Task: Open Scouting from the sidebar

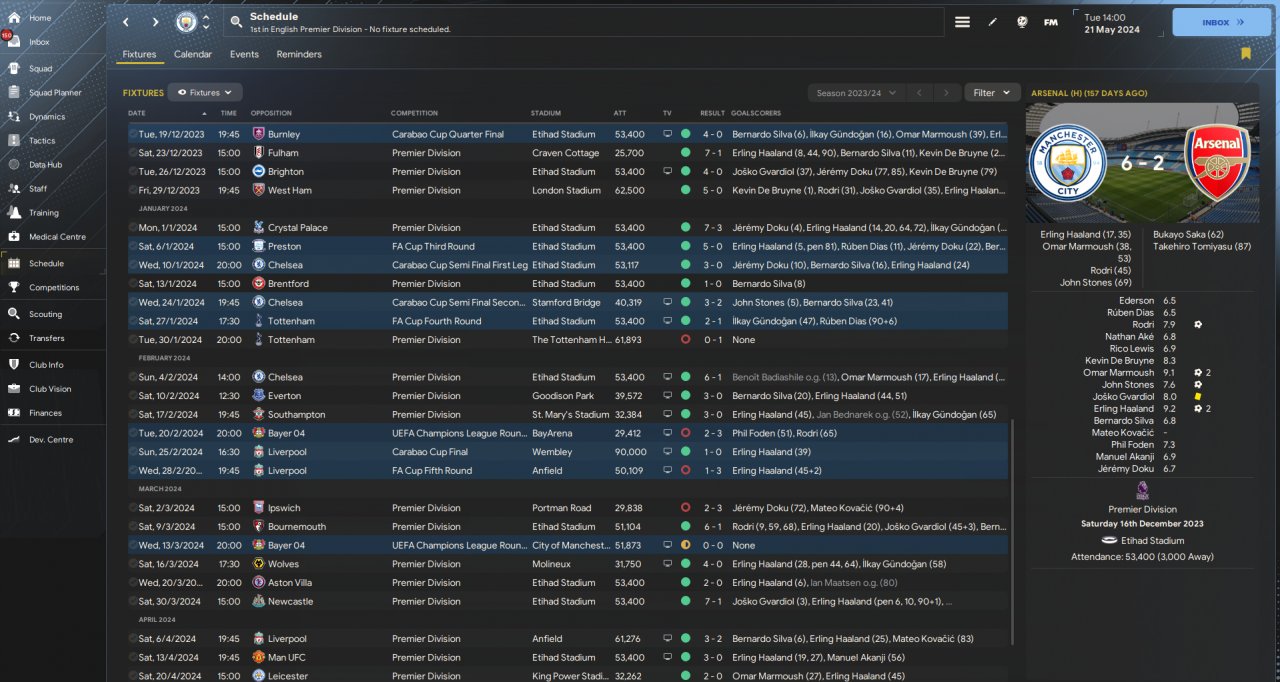Action: [x=45, y=314]
